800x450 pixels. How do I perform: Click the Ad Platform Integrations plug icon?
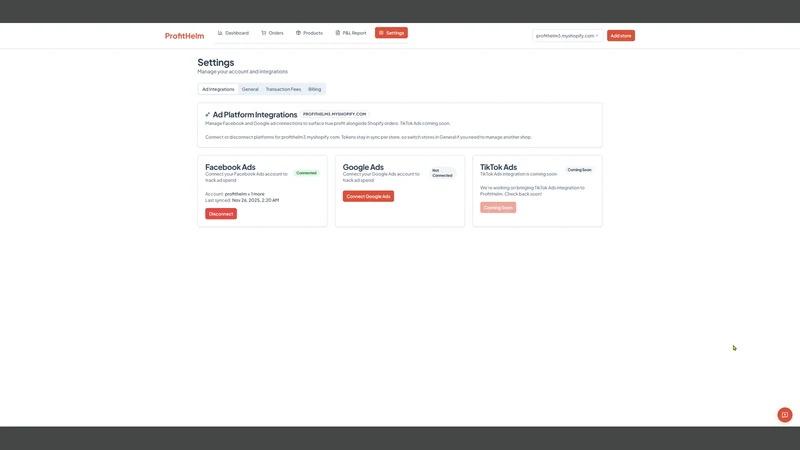click(208, 115)
